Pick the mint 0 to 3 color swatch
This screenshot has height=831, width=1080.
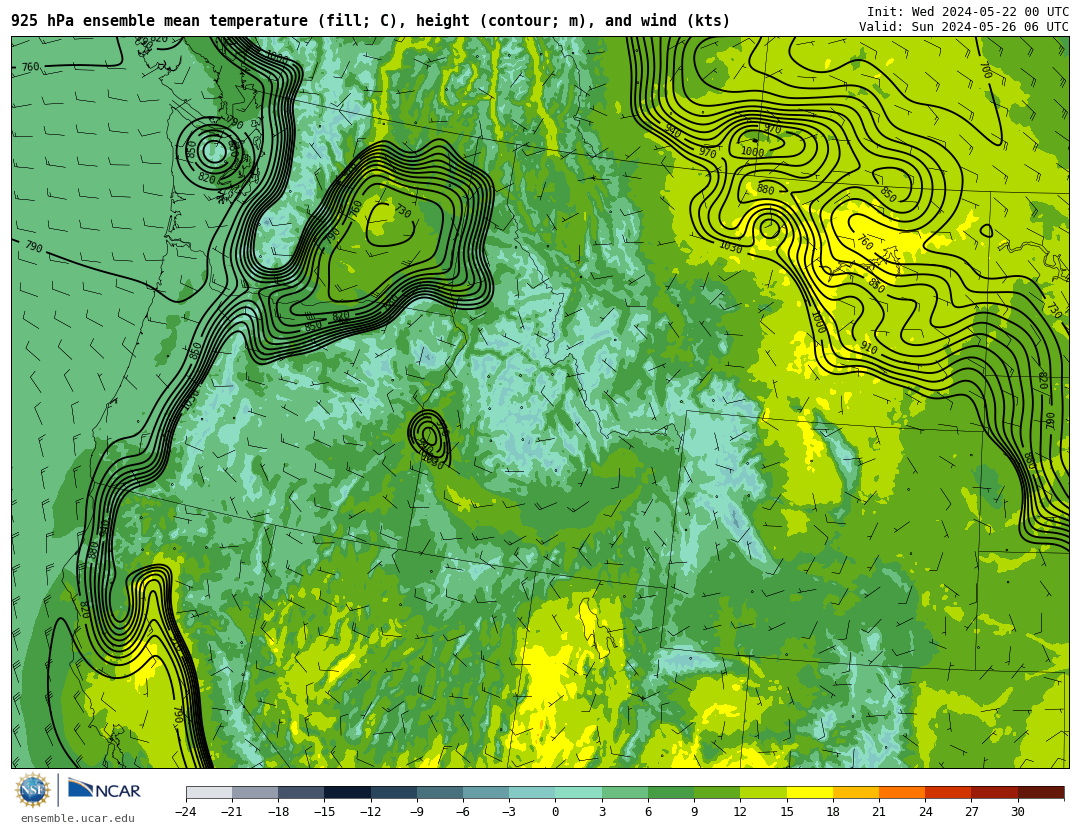click(579, 792)
